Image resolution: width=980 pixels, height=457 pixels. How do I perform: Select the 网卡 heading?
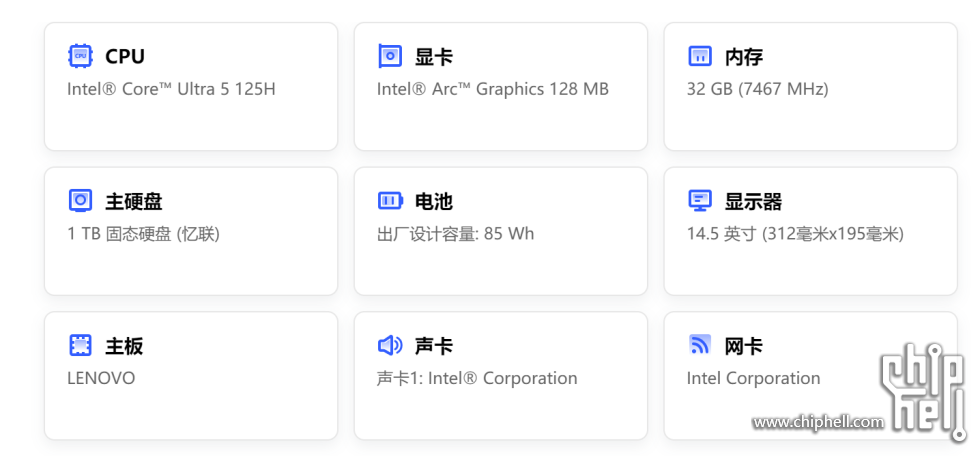(x=744, y=346)
